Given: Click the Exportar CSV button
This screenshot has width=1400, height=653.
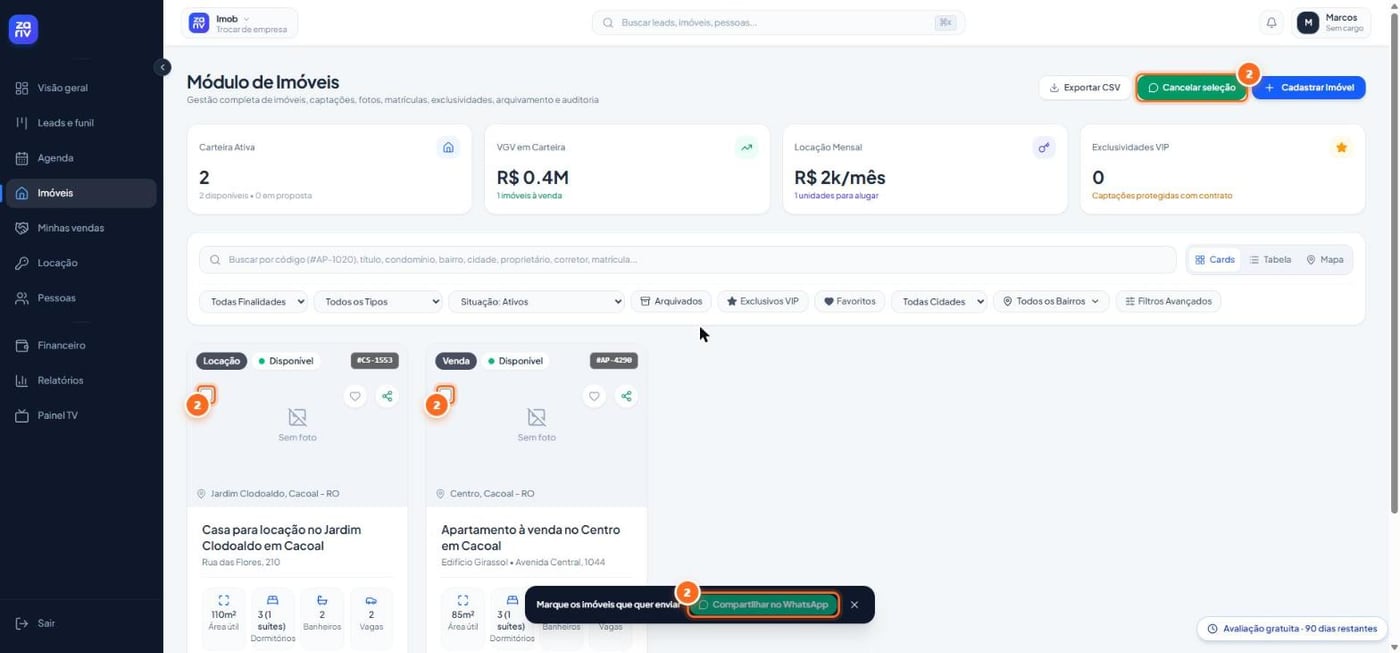Looking at the screenshot, I should pos(1085,88).
